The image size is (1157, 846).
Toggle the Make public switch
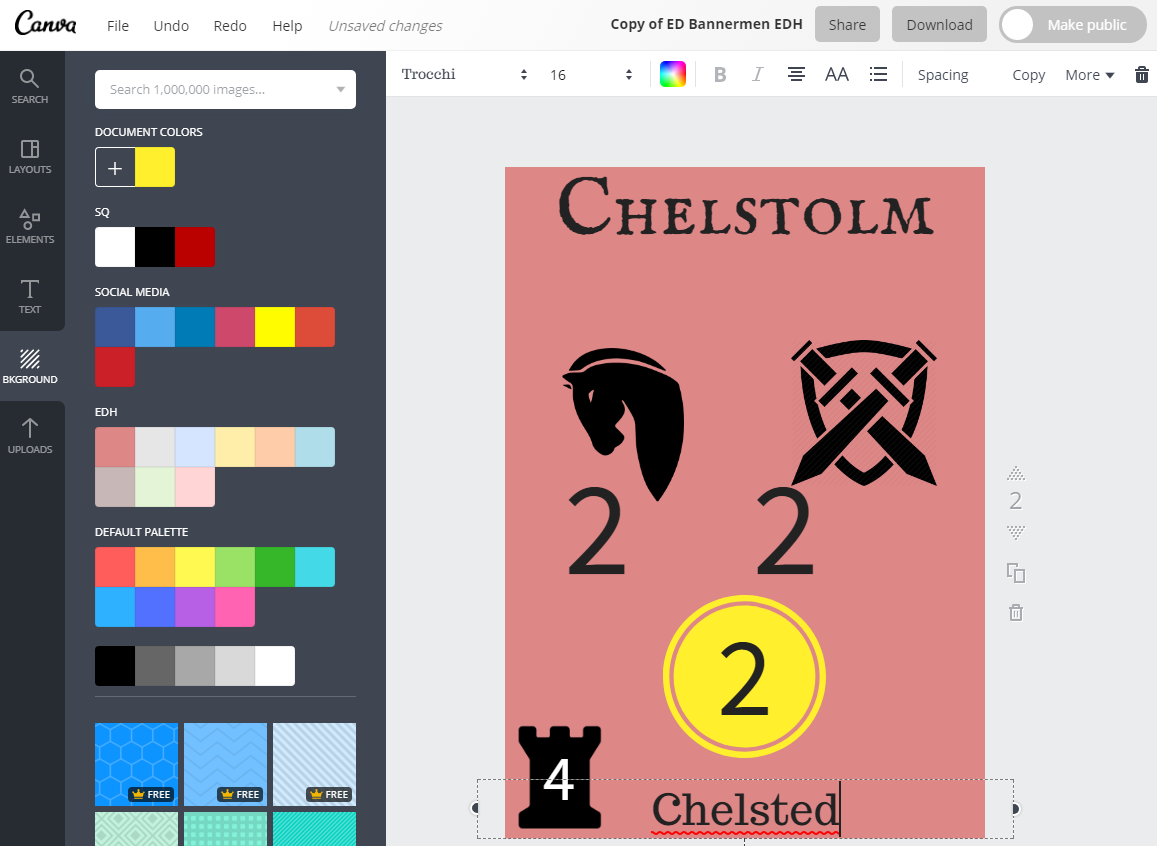[1075, 25]
